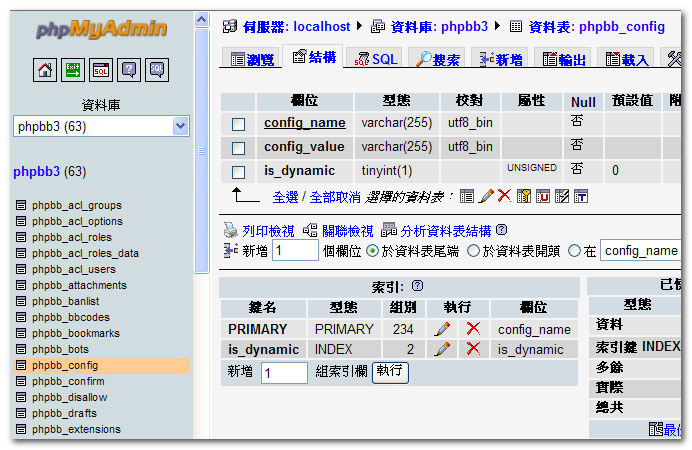Click the database icon in breadcrumb
This screenshot has width=692, height=450.
pyautogui.click(x=378, y=26)
